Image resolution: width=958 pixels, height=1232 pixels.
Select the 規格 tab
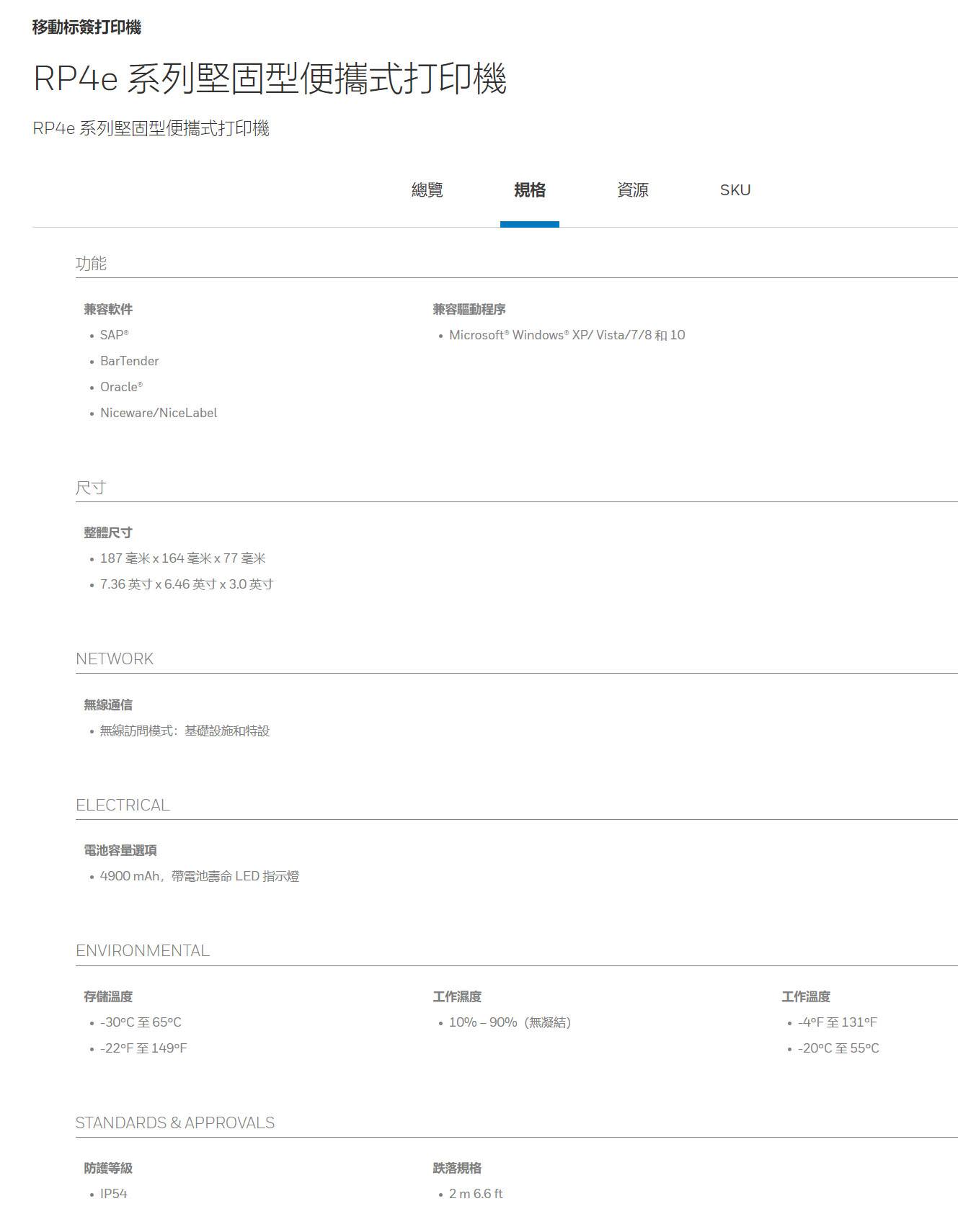tap(529, 190)
